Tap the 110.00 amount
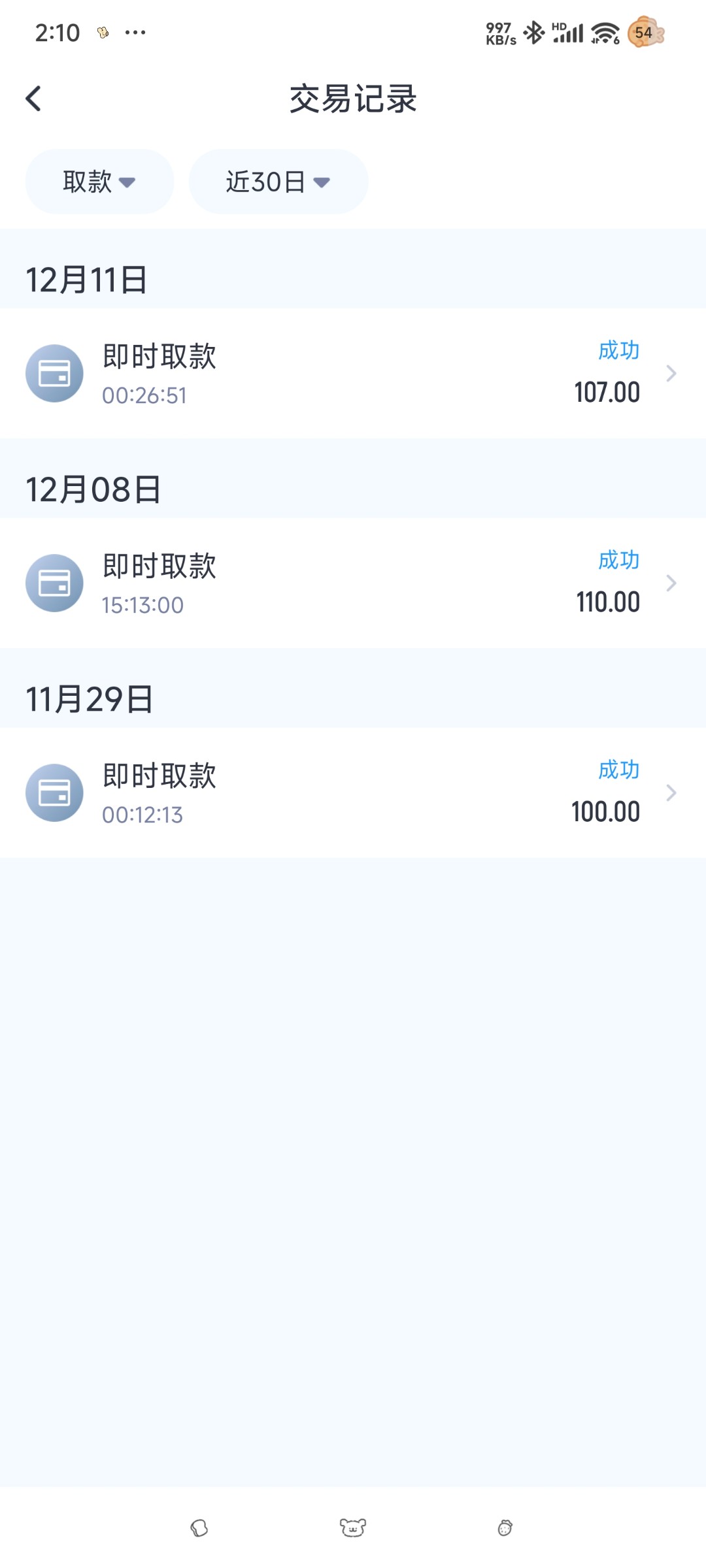The height and width of the screenshot is (1568, 706). pyautogui.click(x=608, y=602)
